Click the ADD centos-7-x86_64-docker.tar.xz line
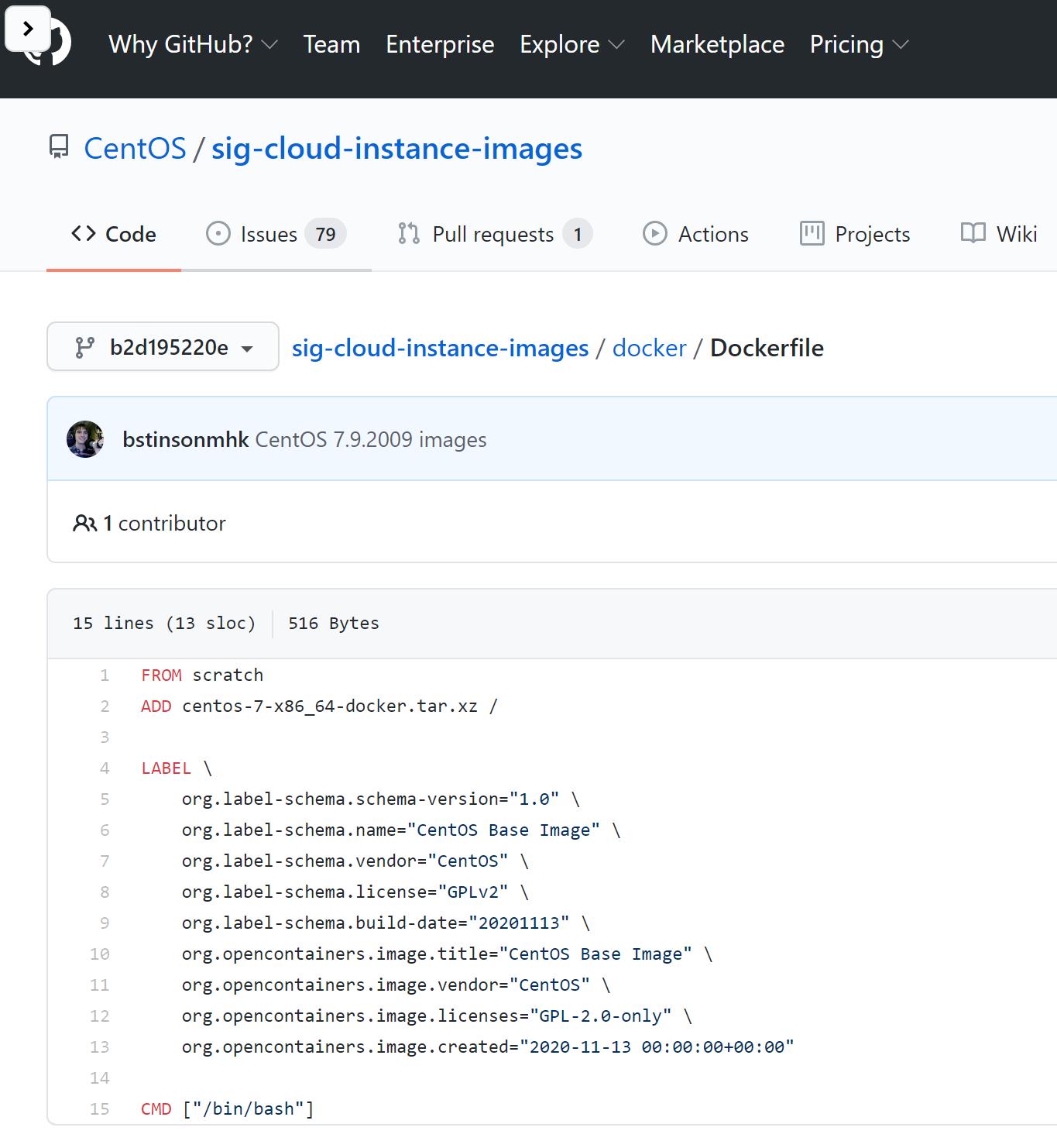The width and height of the screenshot is (1057, 1148). point(319,706)
